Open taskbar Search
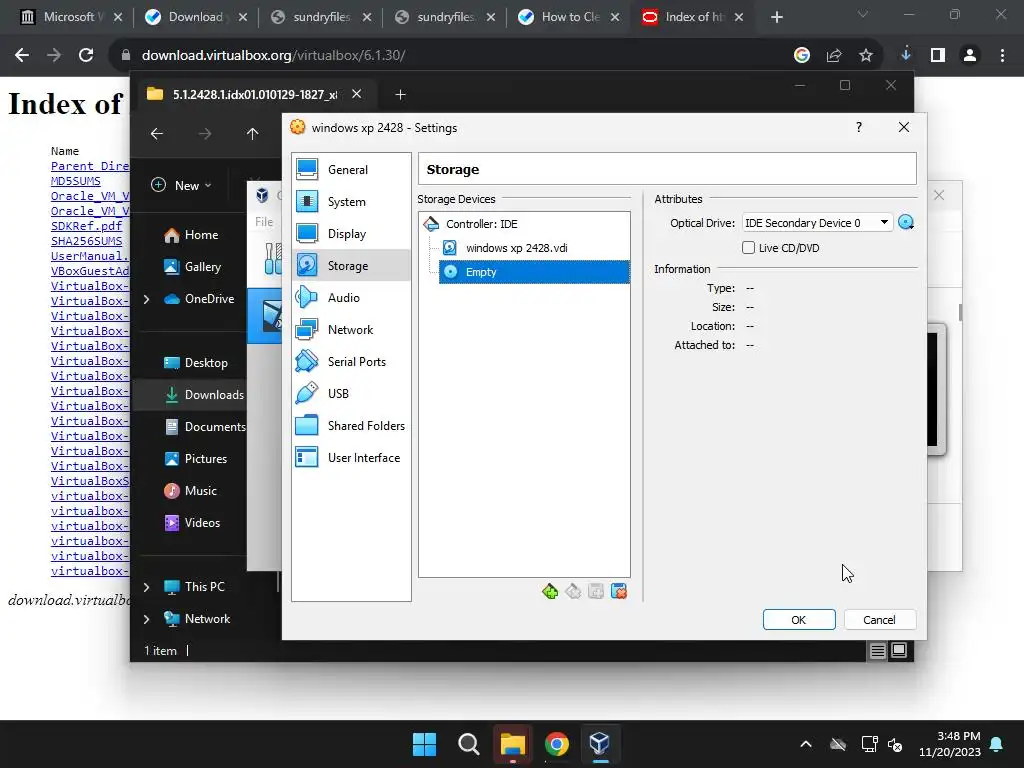The height and width of the screenshot is (768, 1024). [468, 744]
